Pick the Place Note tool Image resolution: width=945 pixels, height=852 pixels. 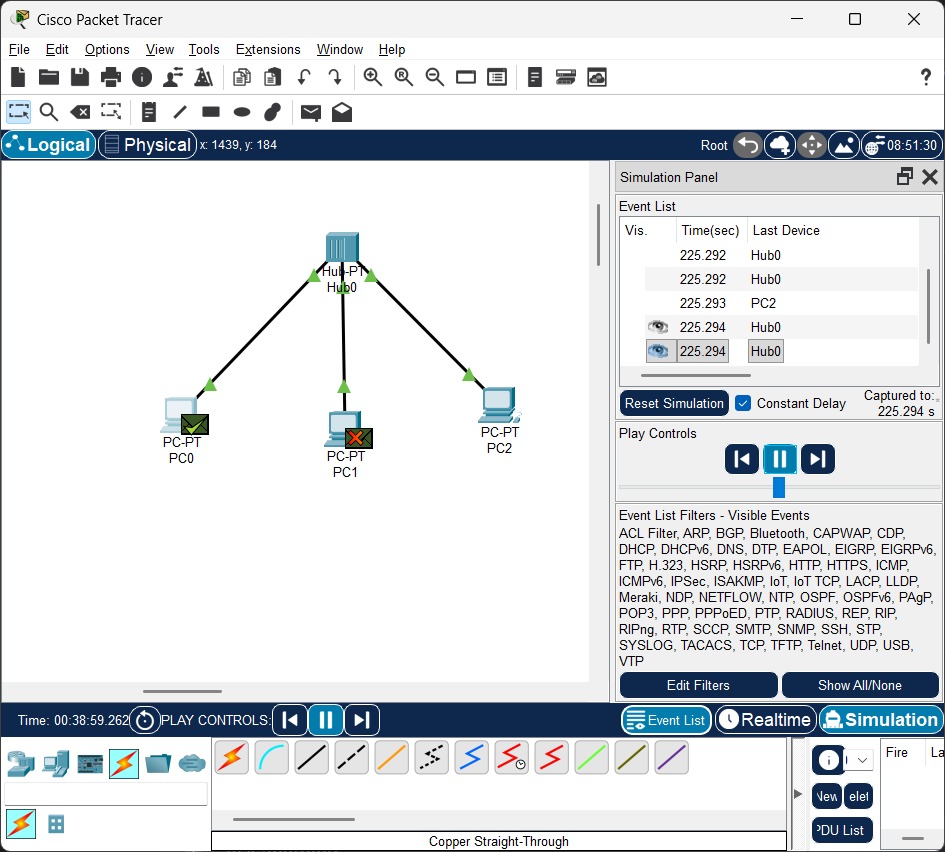pos(149,112)
